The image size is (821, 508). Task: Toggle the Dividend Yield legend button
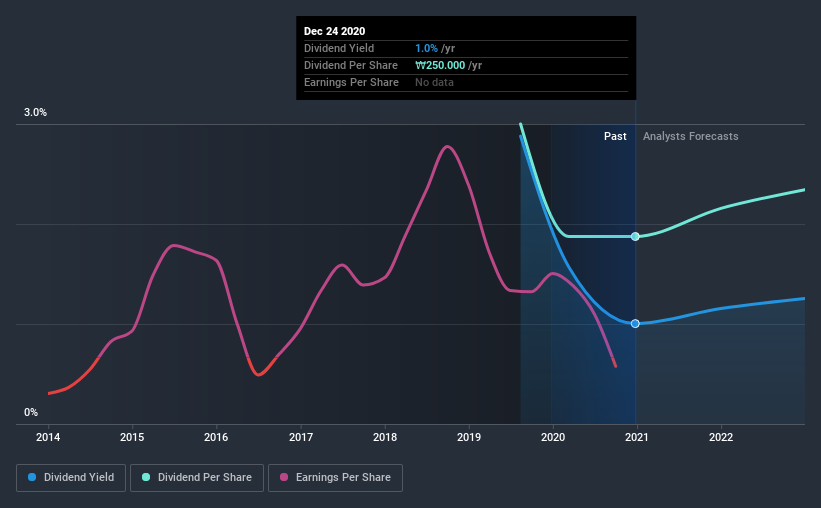tap(71, 478)
